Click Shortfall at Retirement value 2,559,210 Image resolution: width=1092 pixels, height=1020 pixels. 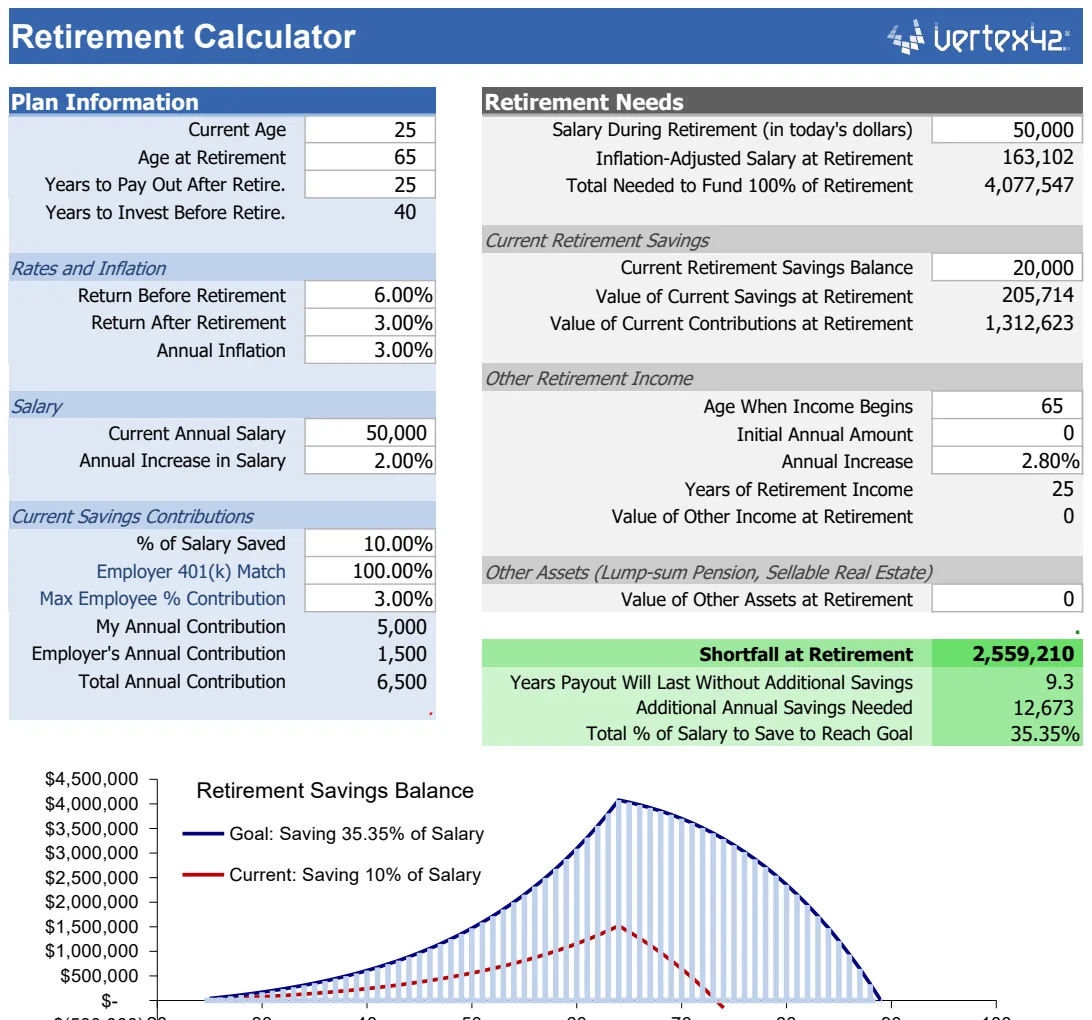coord(1023,654)
